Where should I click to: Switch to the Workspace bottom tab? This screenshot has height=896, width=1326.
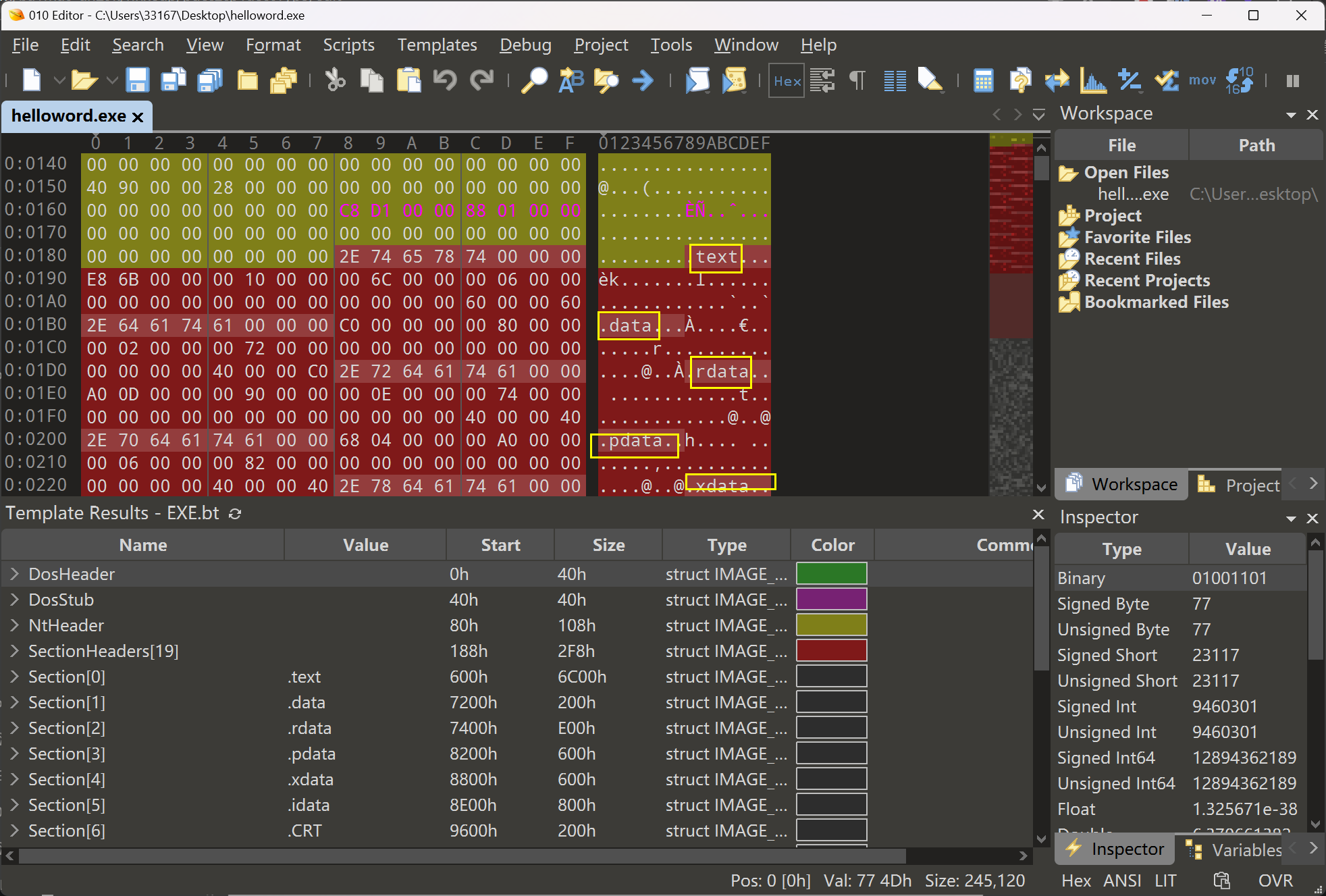[1121, 484]
